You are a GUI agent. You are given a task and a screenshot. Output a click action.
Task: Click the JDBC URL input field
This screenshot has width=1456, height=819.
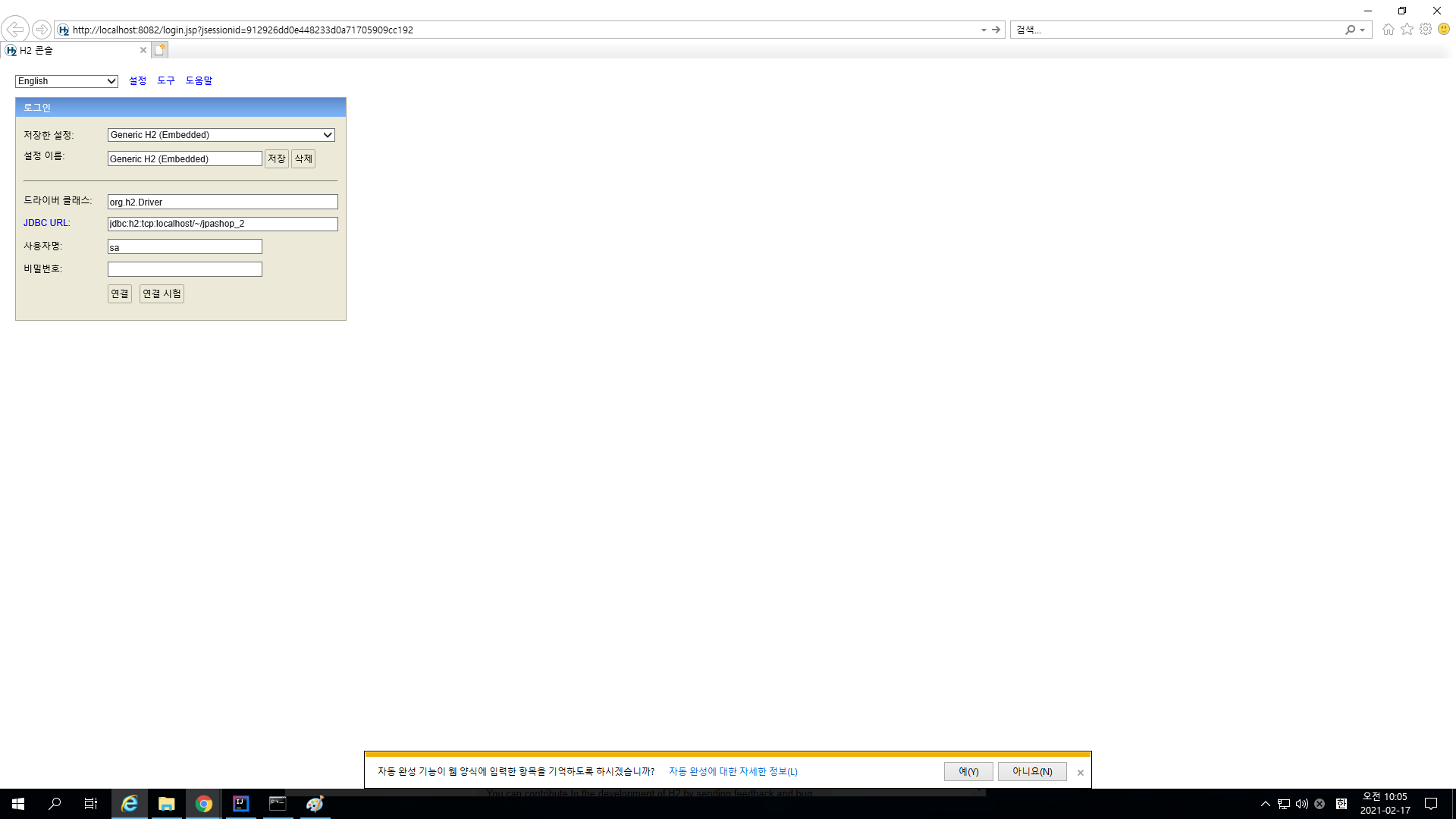point(222,224)
